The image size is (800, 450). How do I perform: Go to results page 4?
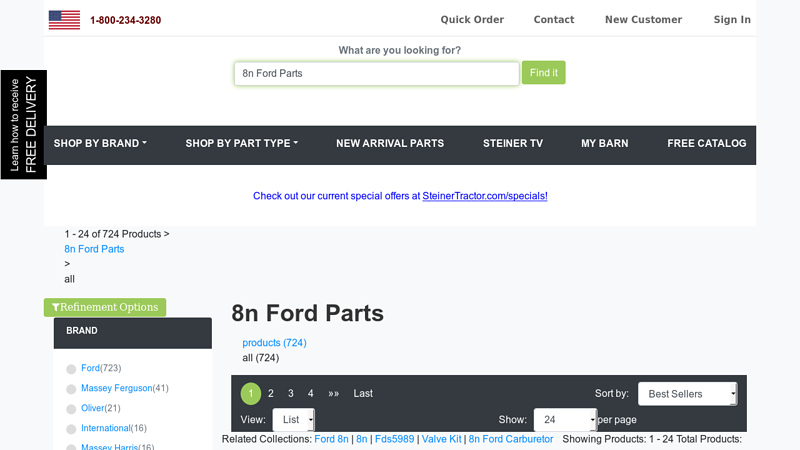310,393
